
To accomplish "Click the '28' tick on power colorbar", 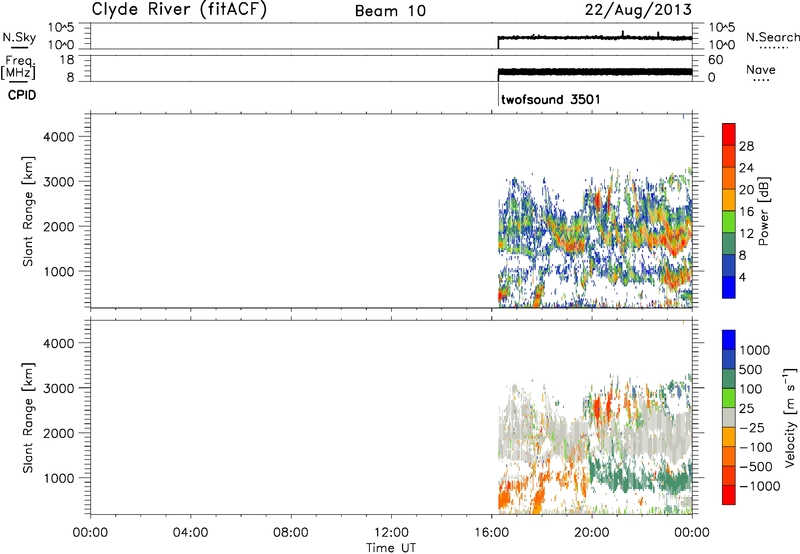I will 746,146.
